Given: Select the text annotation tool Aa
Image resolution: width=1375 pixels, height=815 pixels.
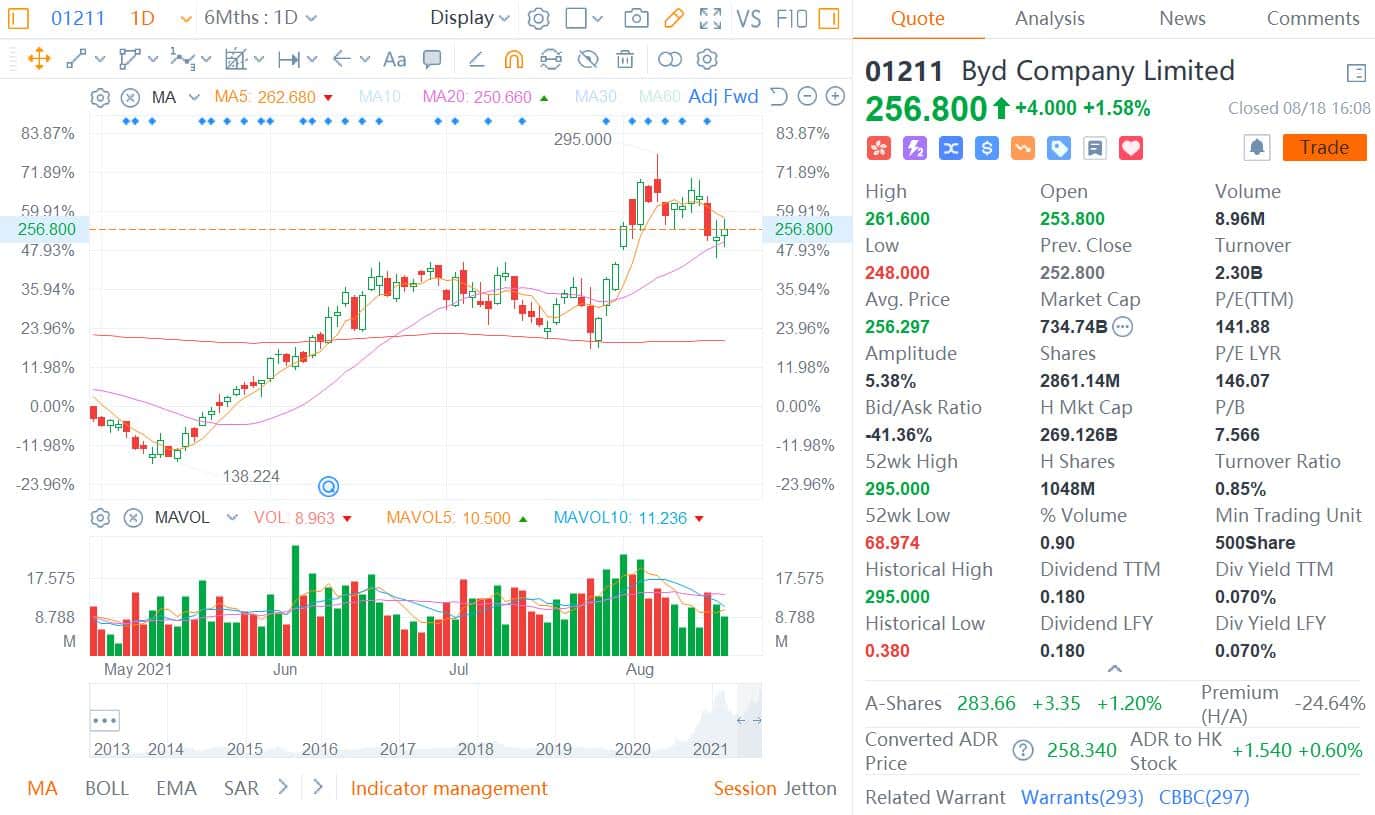Looking at the screenshot, I should pos(394,60).
